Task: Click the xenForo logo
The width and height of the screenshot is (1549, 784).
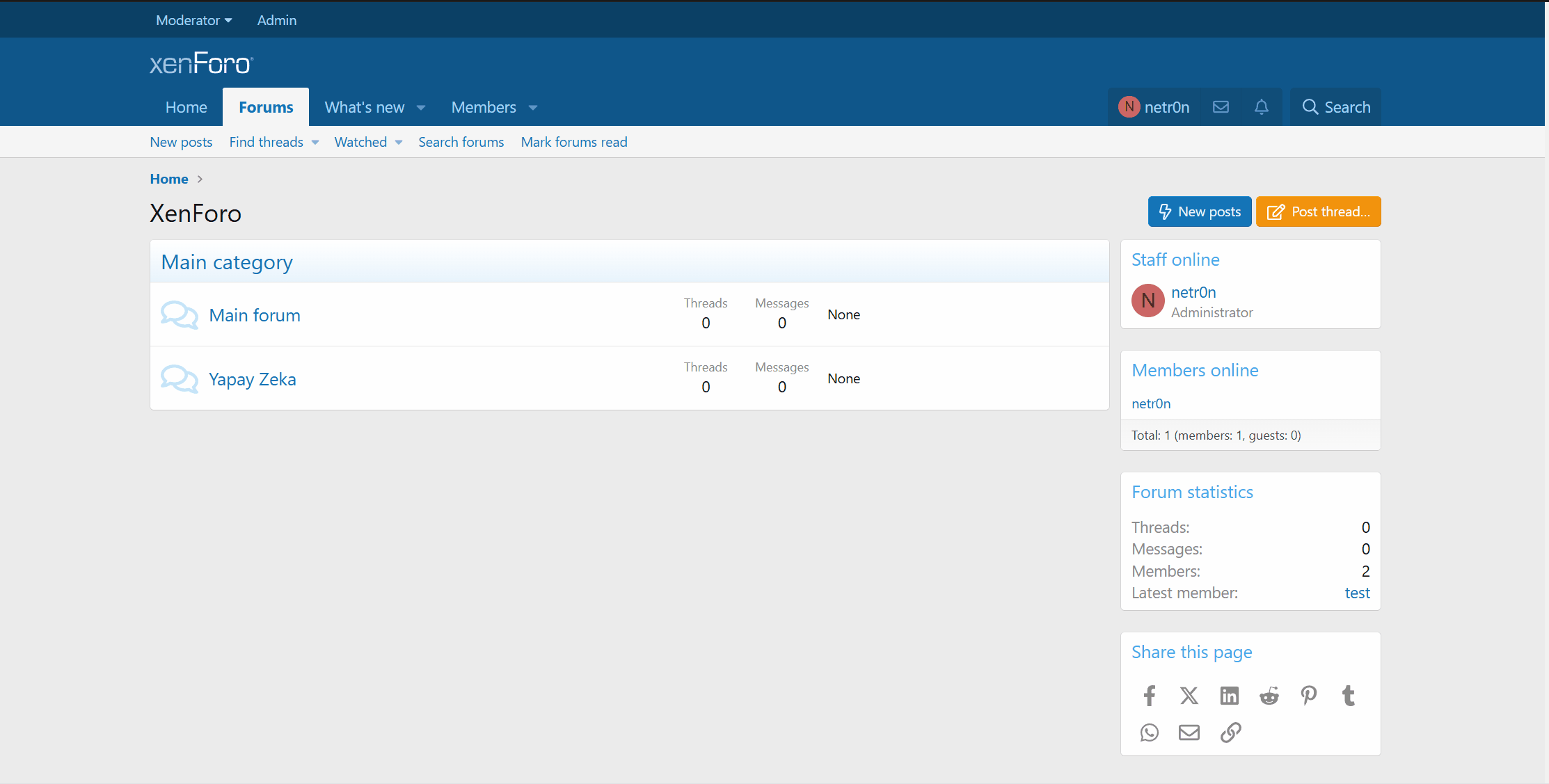Action: coord(202,63)
